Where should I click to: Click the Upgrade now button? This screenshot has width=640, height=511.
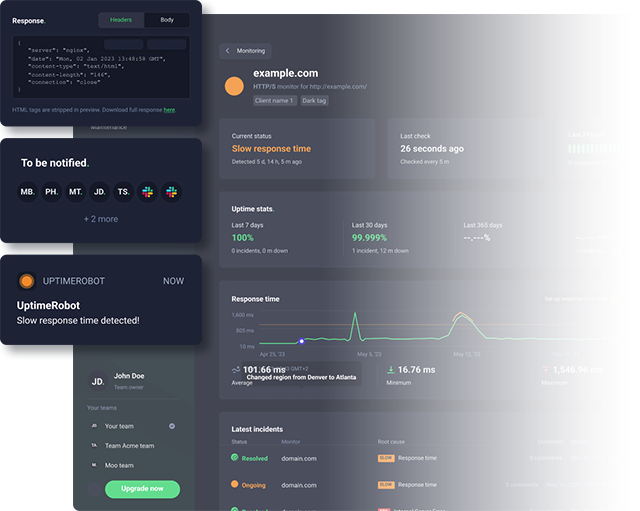tap(142, 489)
